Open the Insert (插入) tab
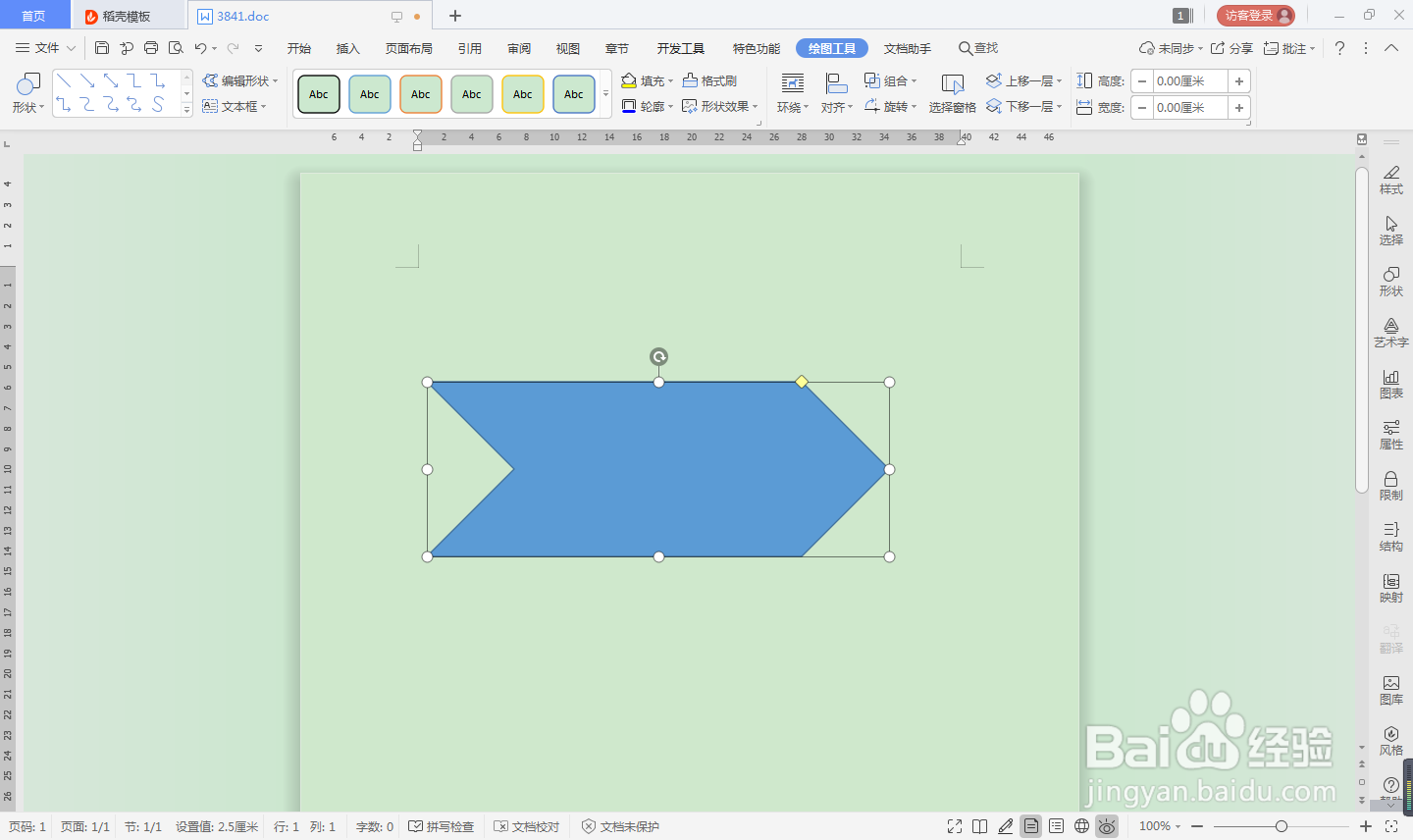This screenshot has height=840, width=1413. tap(348, 48)
